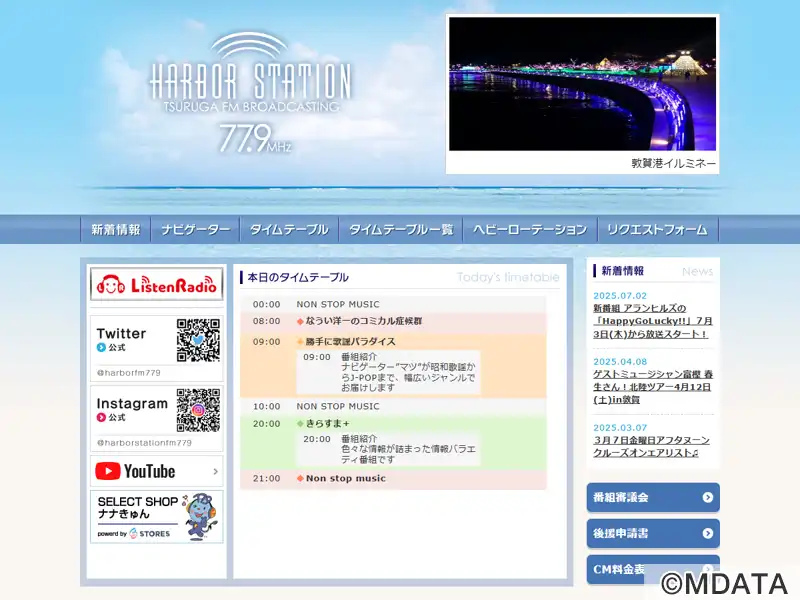Click the ListenRadio banner
This screenshot has width=800, height=600.
pyautogui.click(x=157, y=284)
